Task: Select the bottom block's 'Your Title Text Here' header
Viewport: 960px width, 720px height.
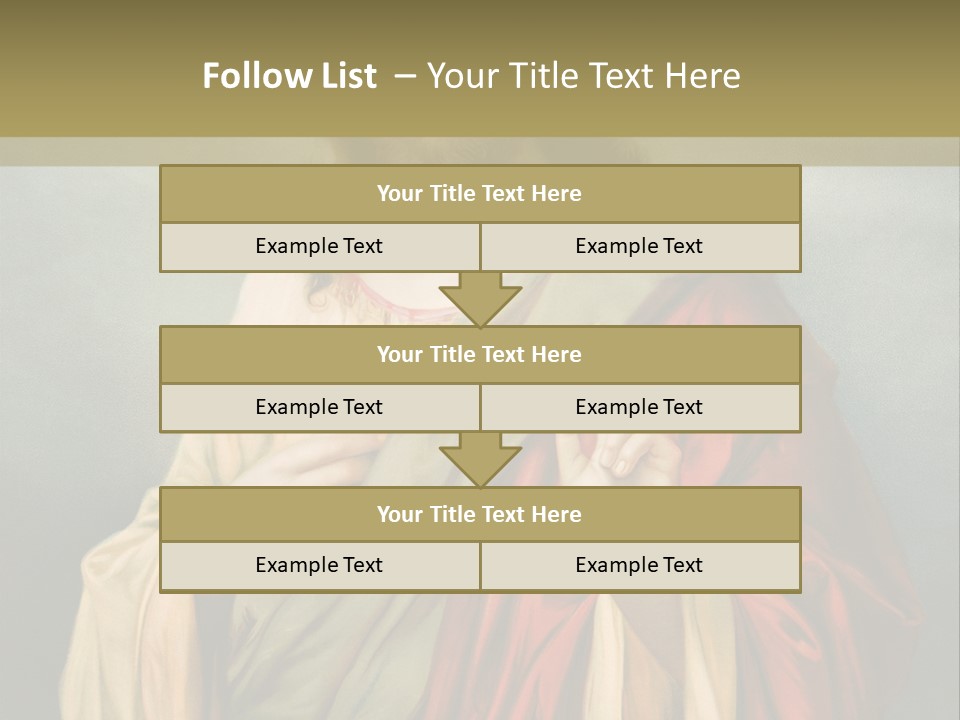Action: click(x=479, y=514)
